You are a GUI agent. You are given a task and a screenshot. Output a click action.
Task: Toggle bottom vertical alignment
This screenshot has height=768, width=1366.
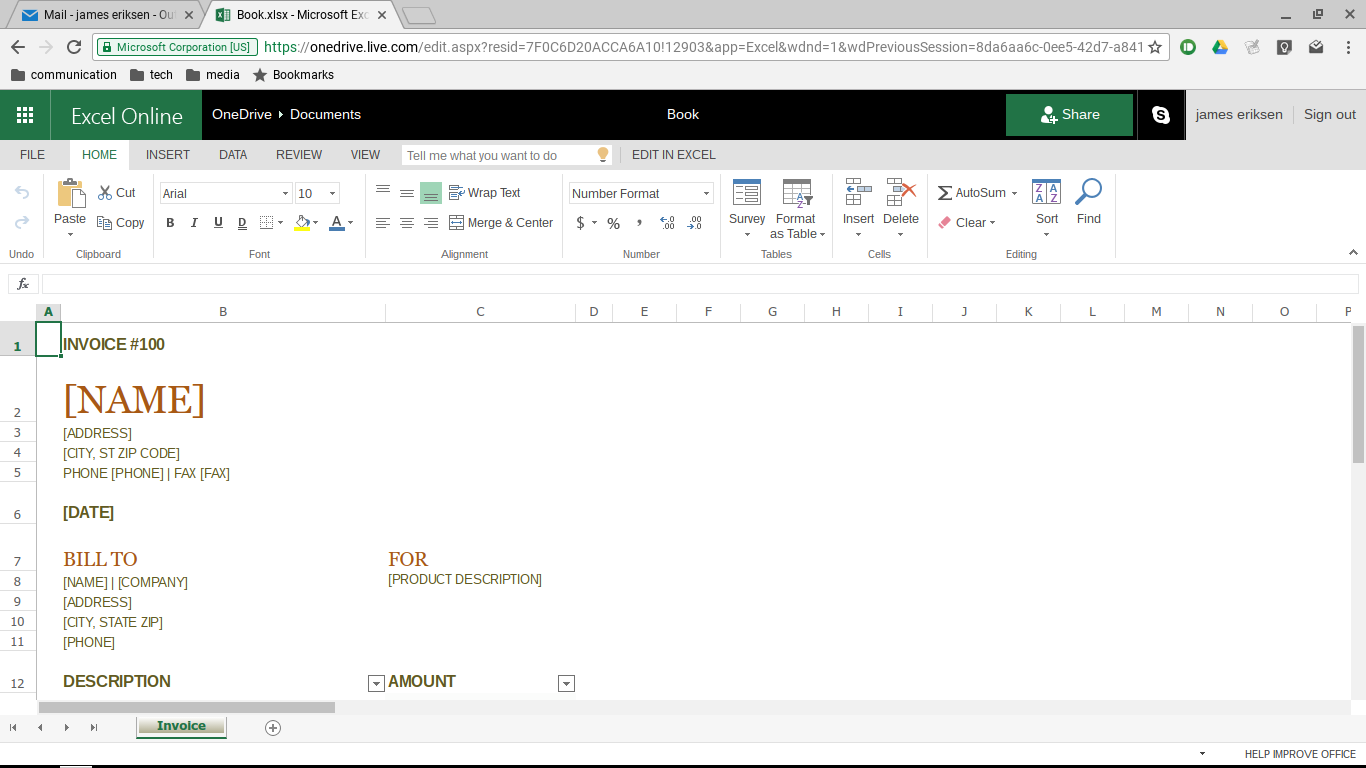tap(431, 193)
